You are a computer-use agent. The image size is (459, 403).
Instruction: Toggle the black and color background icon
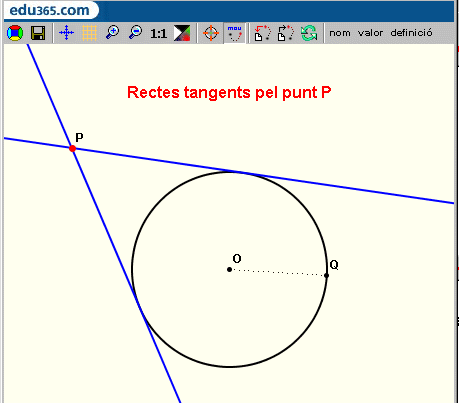182,33
